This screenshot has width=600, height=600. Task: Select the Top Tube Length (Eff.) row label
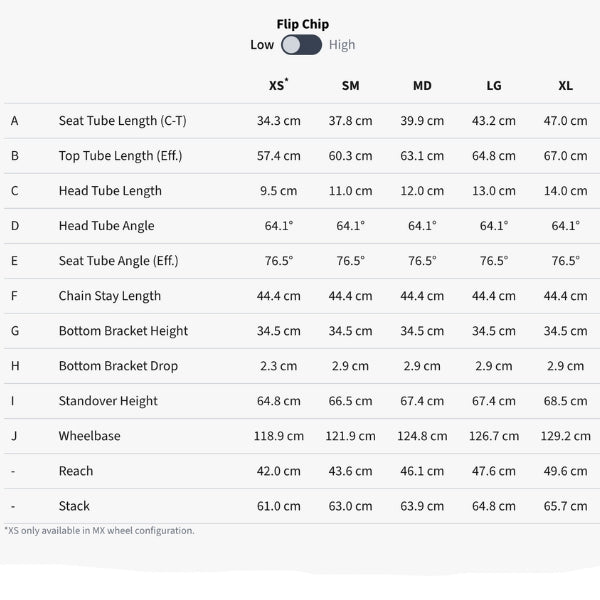coord(120,156)
